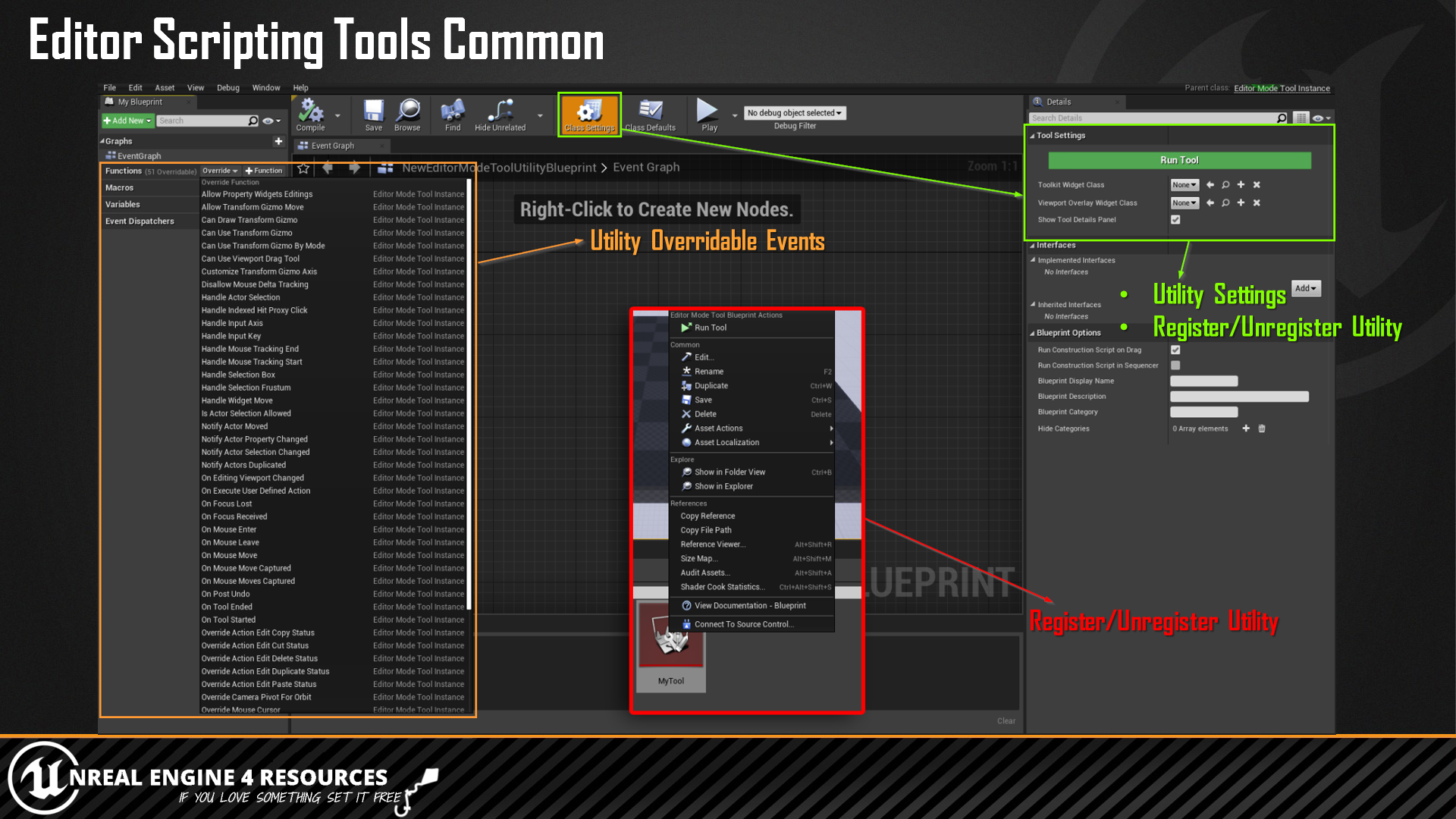
Task: Click the Save blueprint button
Action: [x=372, y=113]
